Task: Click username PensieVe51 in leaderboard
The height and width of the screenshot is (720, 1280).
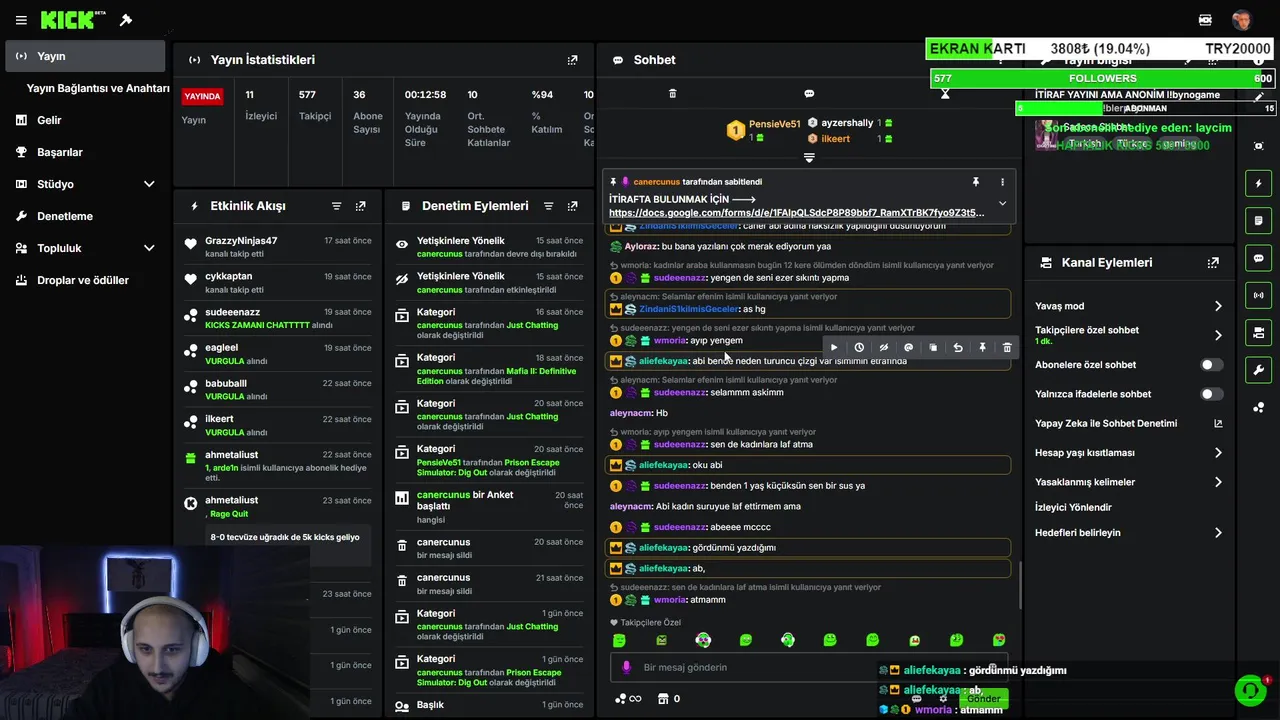Action: [775, 124]
